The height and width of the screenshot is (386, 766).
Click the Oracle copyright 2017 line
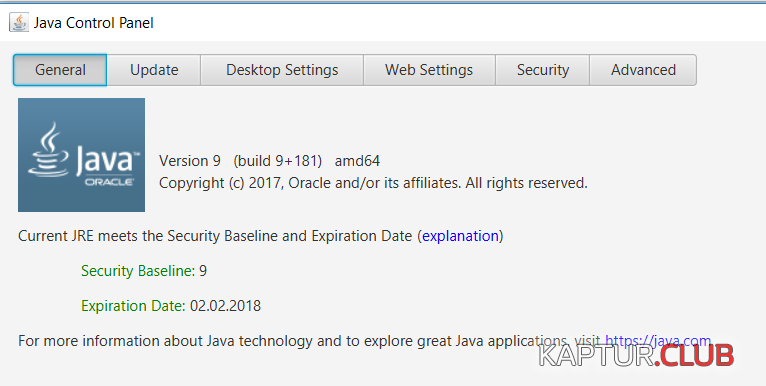373,183
